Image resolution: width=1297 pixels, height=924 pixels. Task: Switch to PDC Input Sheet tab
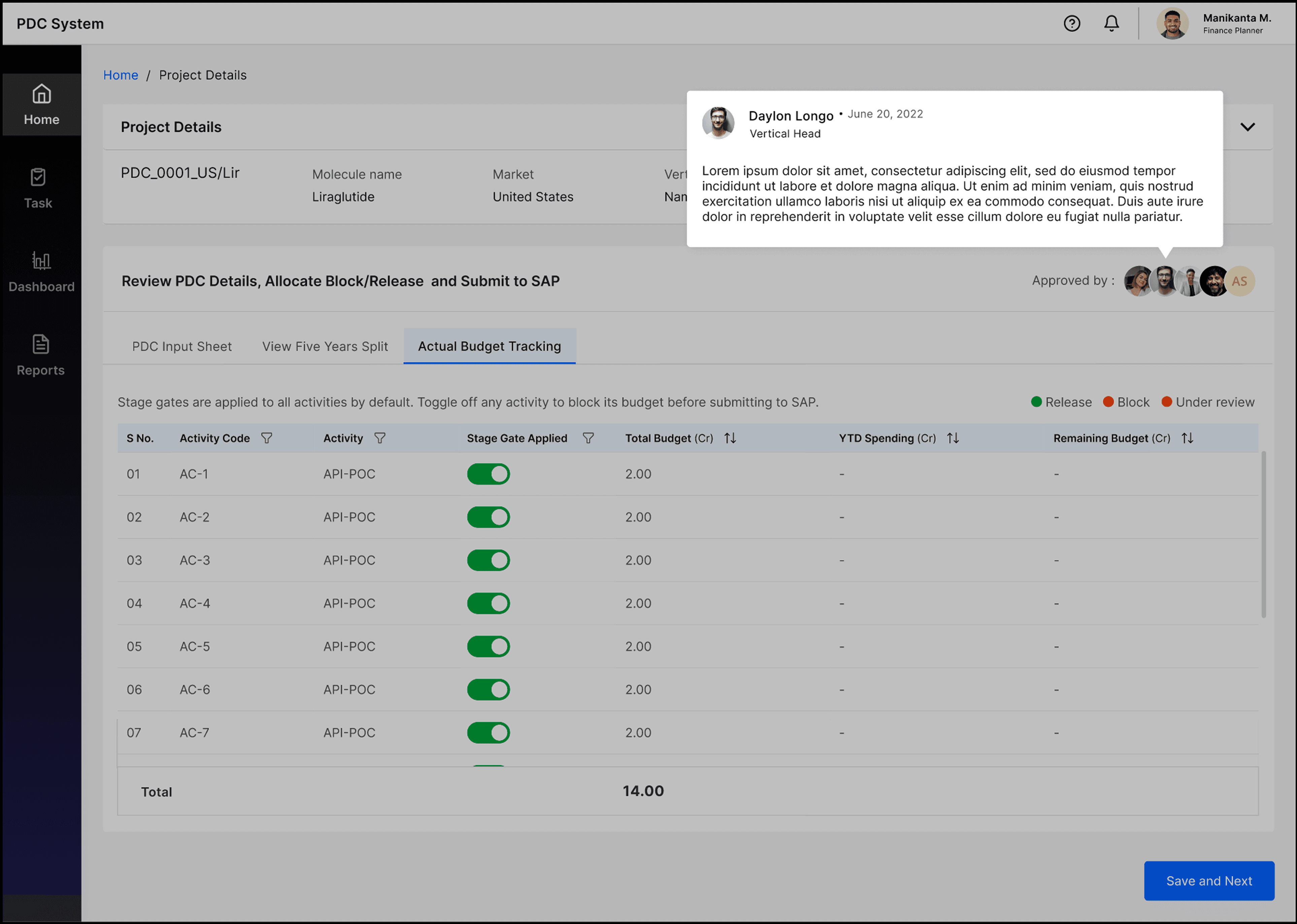tap(181, 346)
